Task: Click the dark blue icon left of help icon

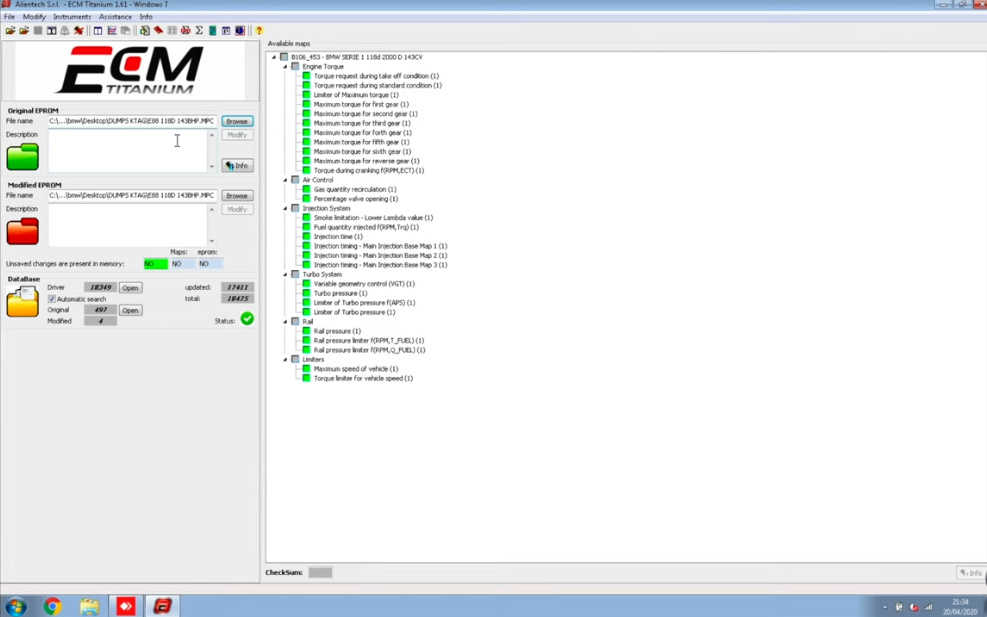Action: (x=240, y=30)
